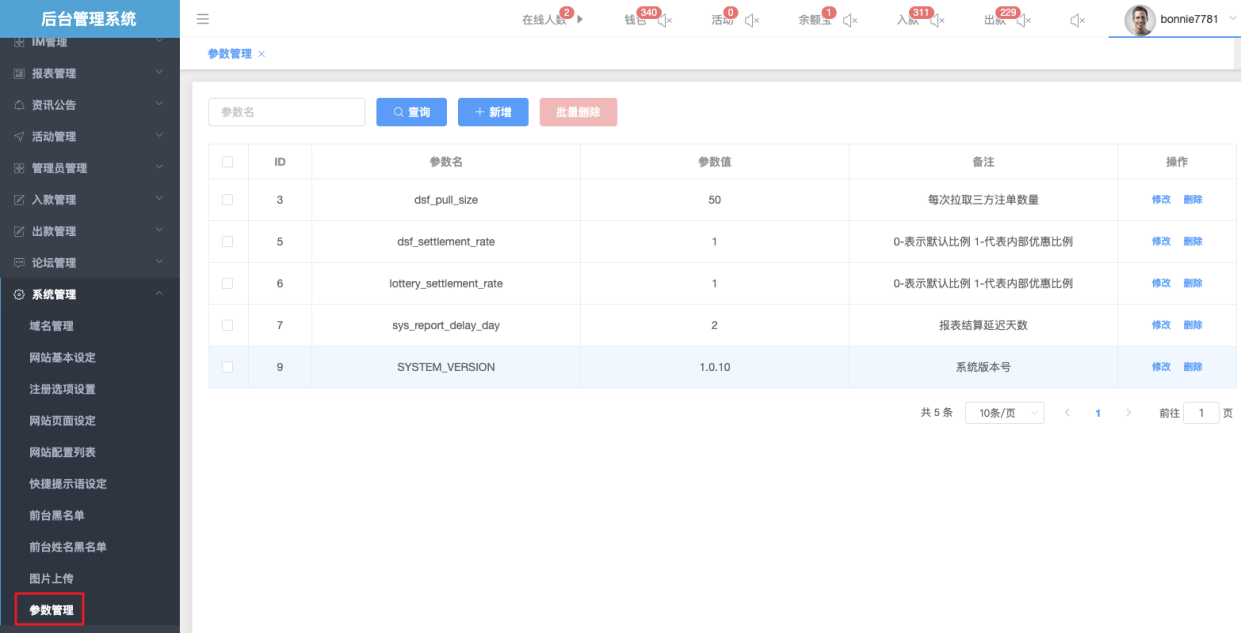Viewport: 1241px width, 633px height.
Task: Close the 参数管理 tab
Action: (262, 54)
